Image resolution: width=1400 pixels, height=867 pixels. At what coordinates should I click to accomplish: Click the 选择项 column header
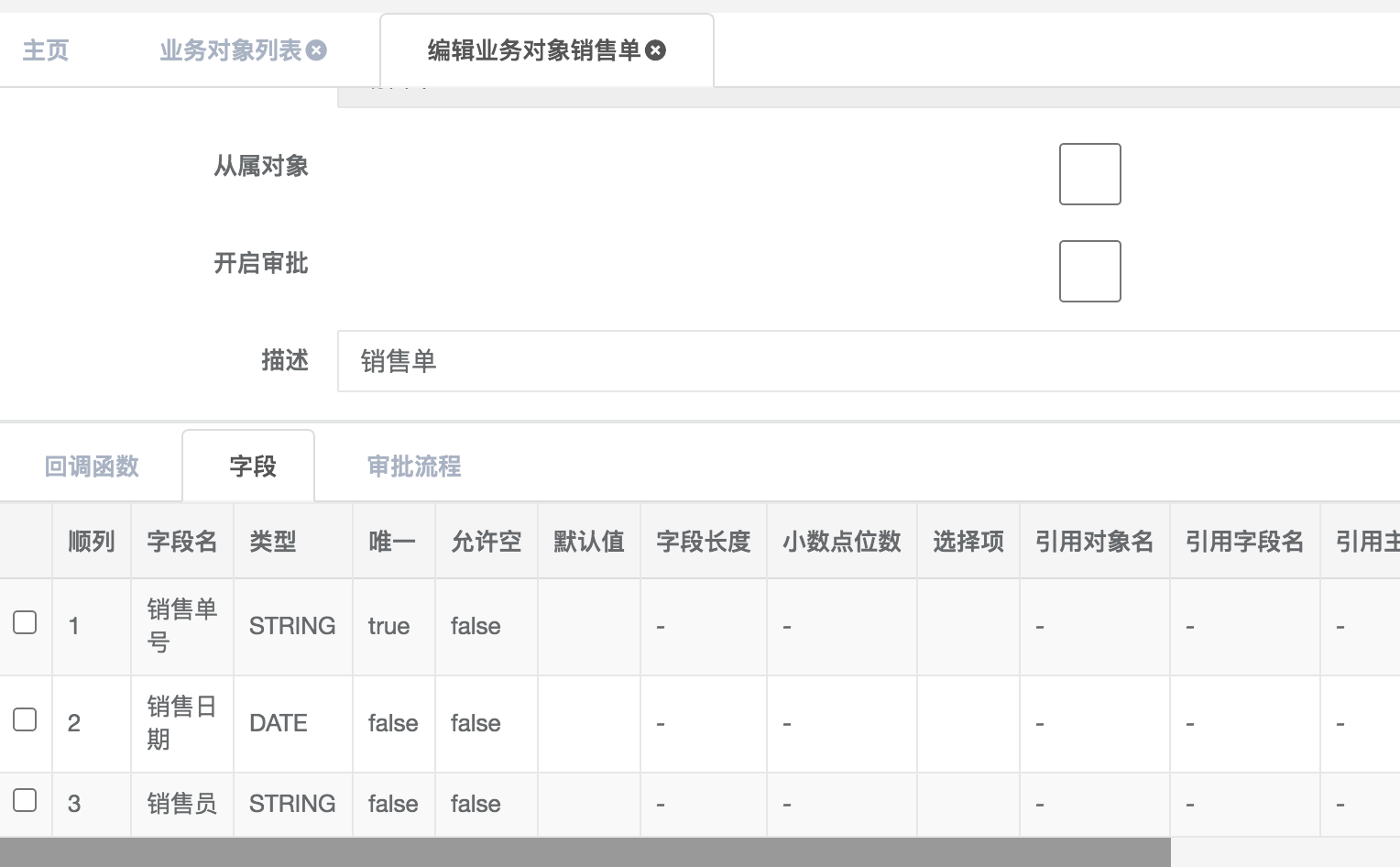point(968,542)
